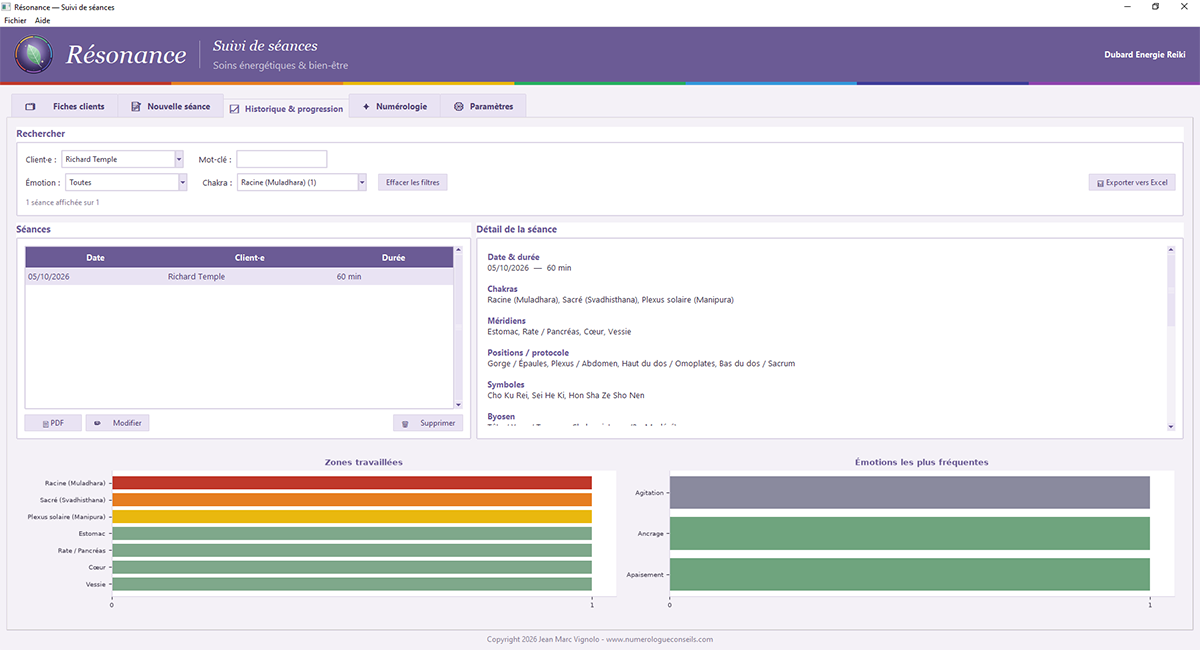Click the session detail panel scrollbar thumb
This screenshot has width=1200, height=650.
1171,290
